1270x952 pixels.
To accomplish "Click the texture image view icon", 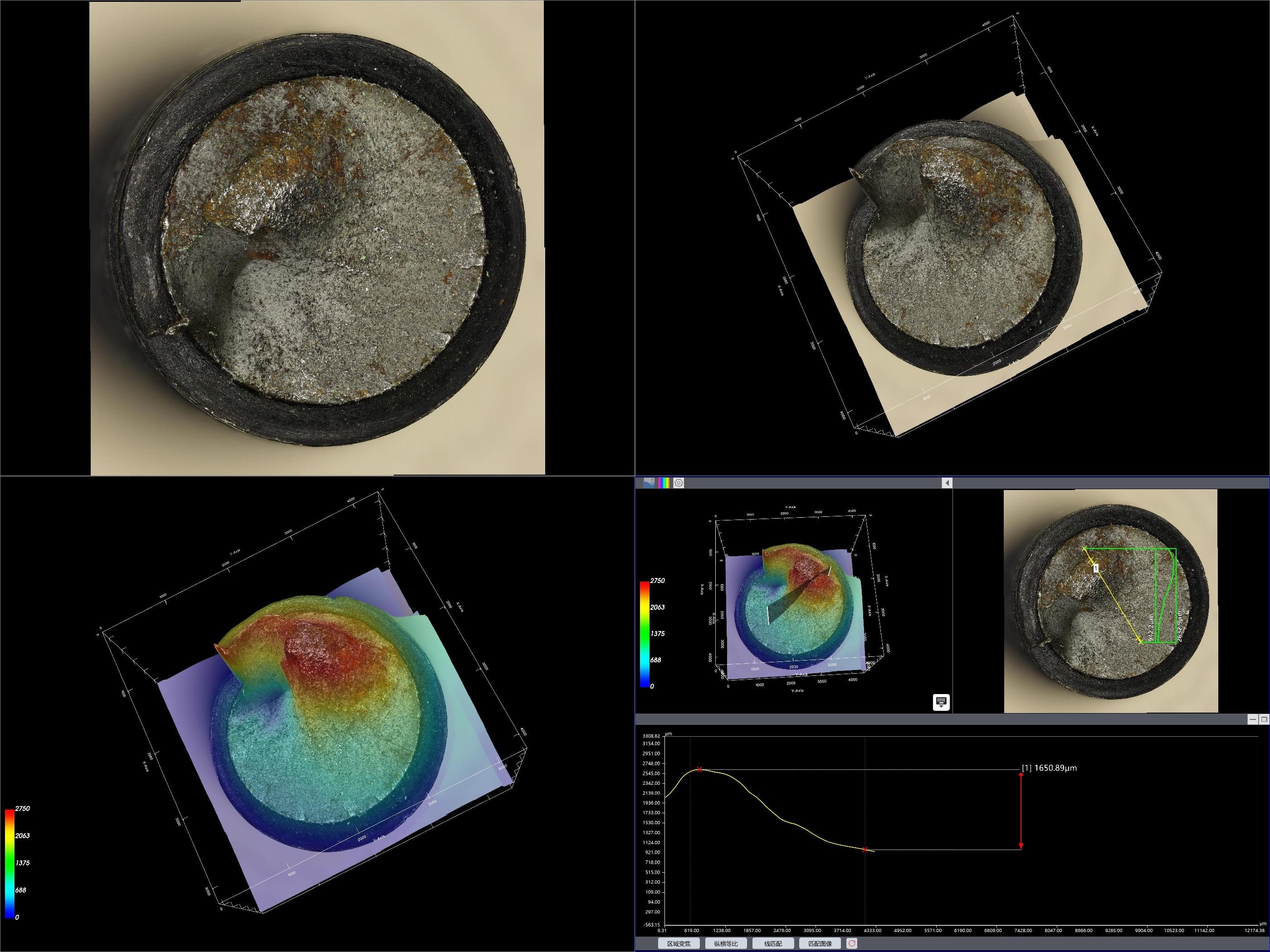I will pyautogui.click(x=649, y=483).
